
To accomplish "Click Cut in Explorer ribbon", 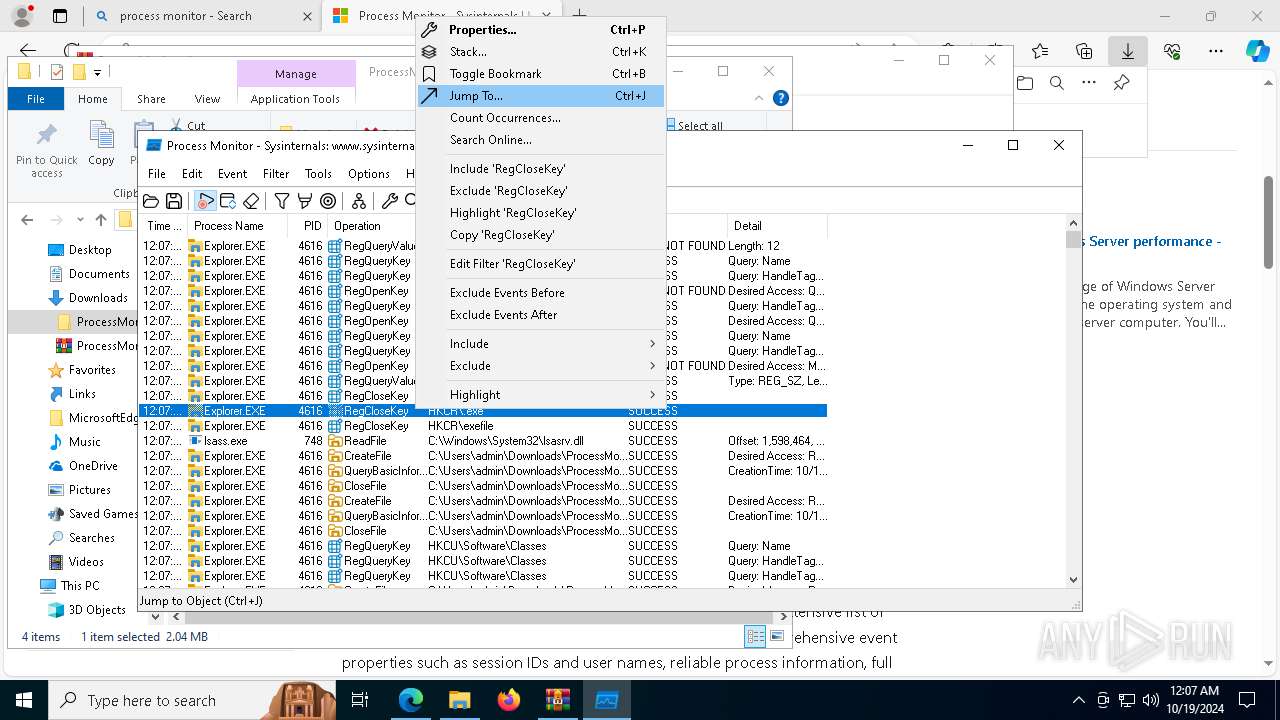I will click(x=187, y=126).
